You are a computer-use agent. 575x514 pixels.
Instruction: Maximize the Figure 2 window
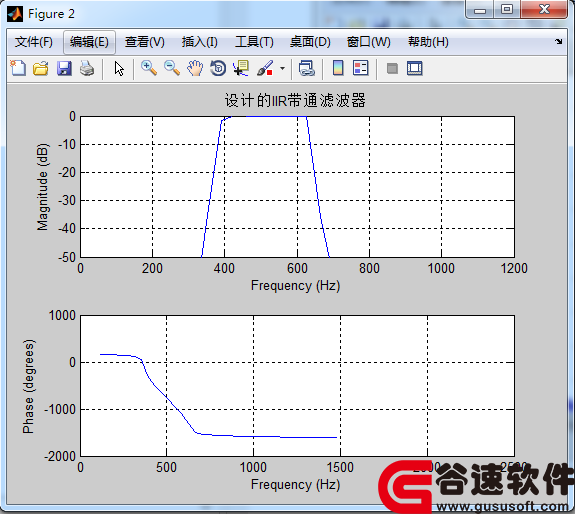pos(507,9)
